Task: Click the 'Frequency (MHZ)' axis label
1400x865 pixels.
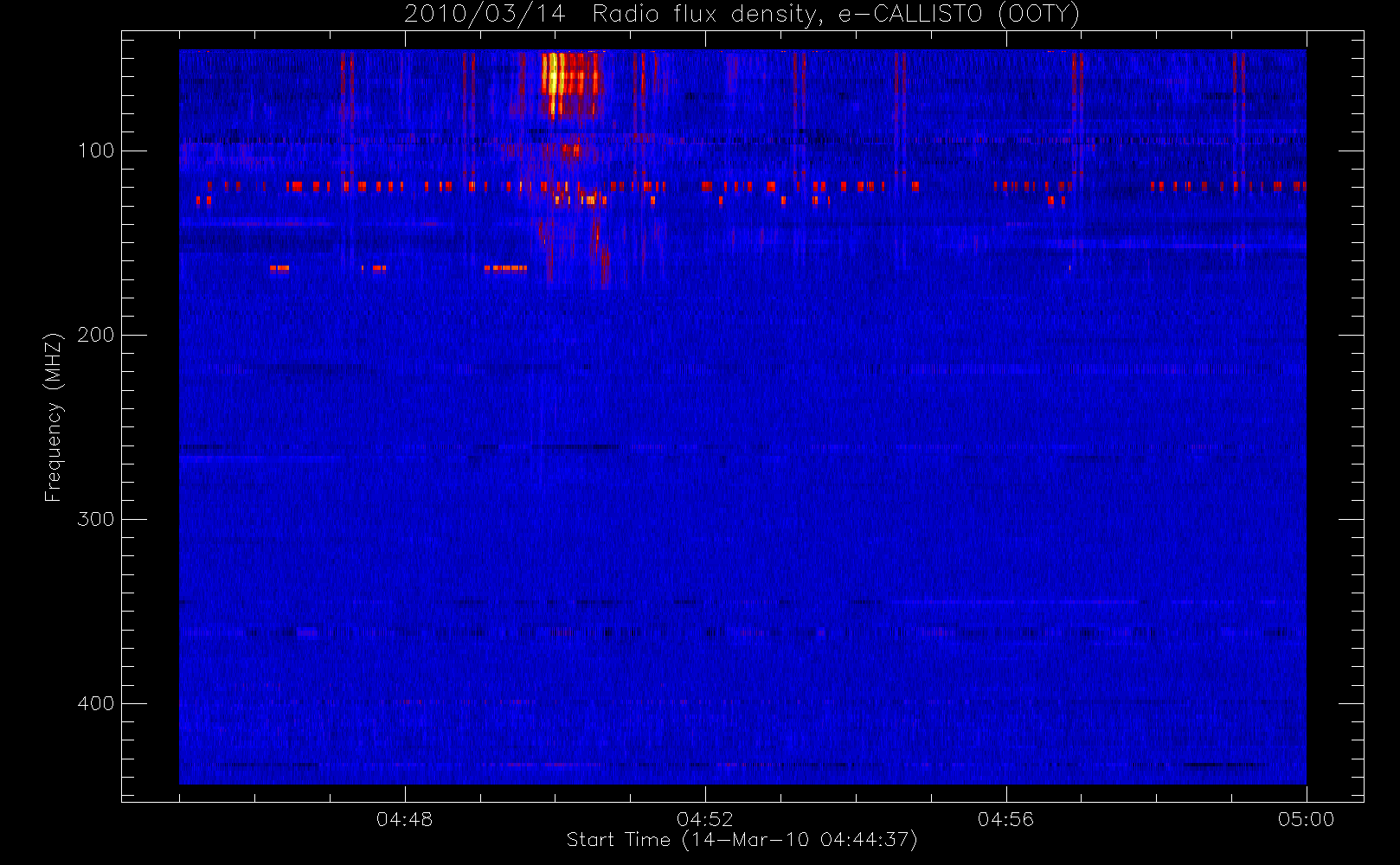Action: (x=54, y=417)
